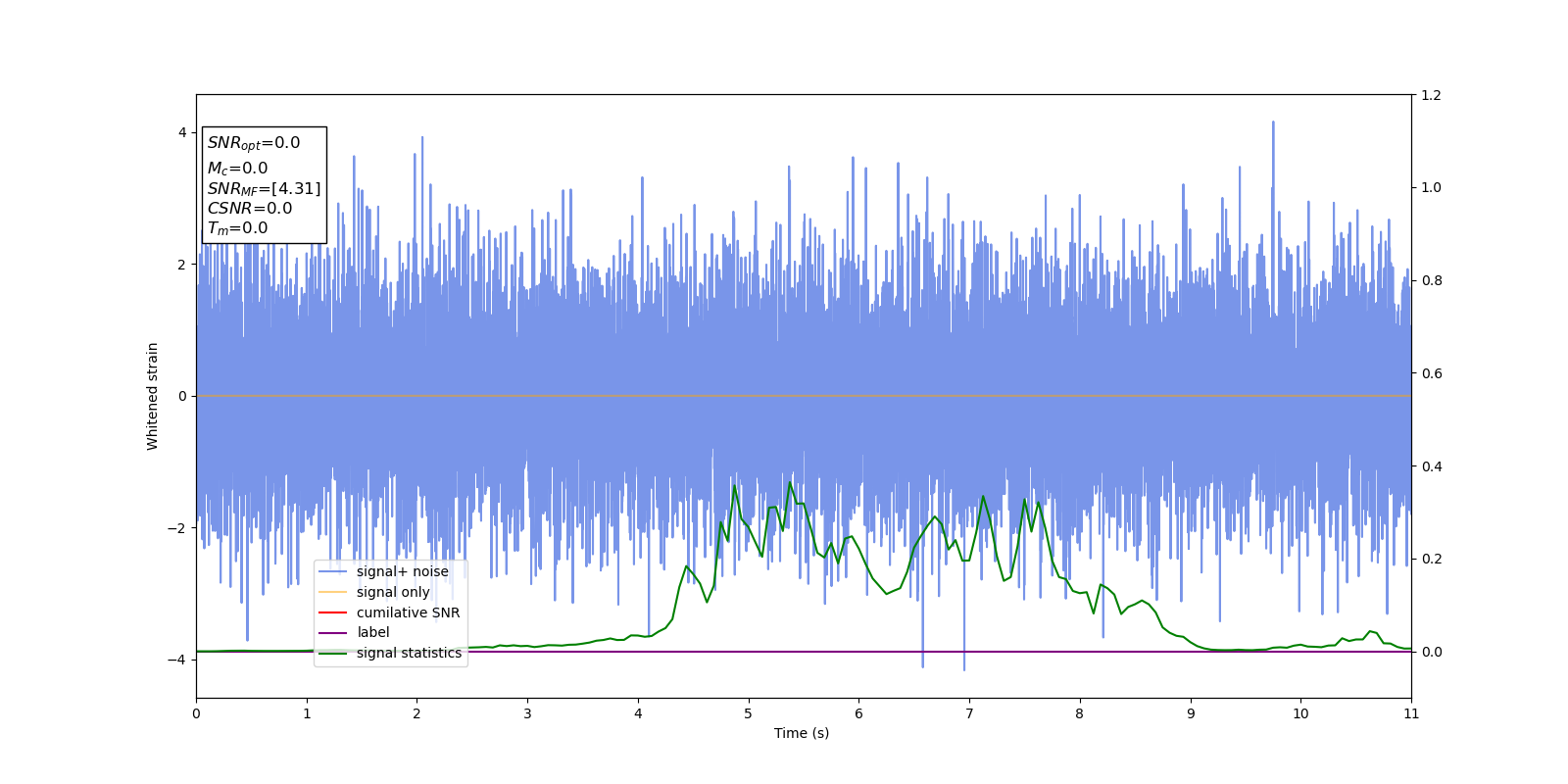
Task: Click the 'Whitened strain' y-axis label
Action: [153, 396]
